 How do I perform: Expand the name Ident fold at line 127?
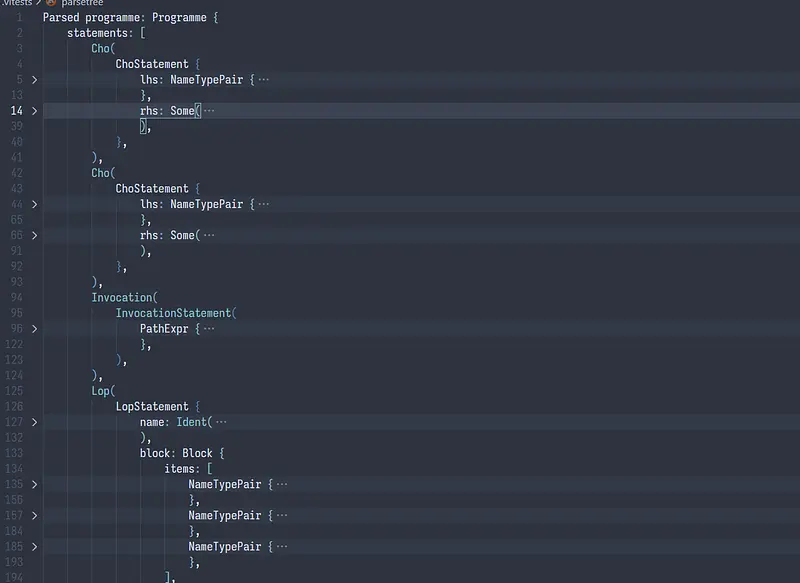pyautogui.click(x=34, y=422)
